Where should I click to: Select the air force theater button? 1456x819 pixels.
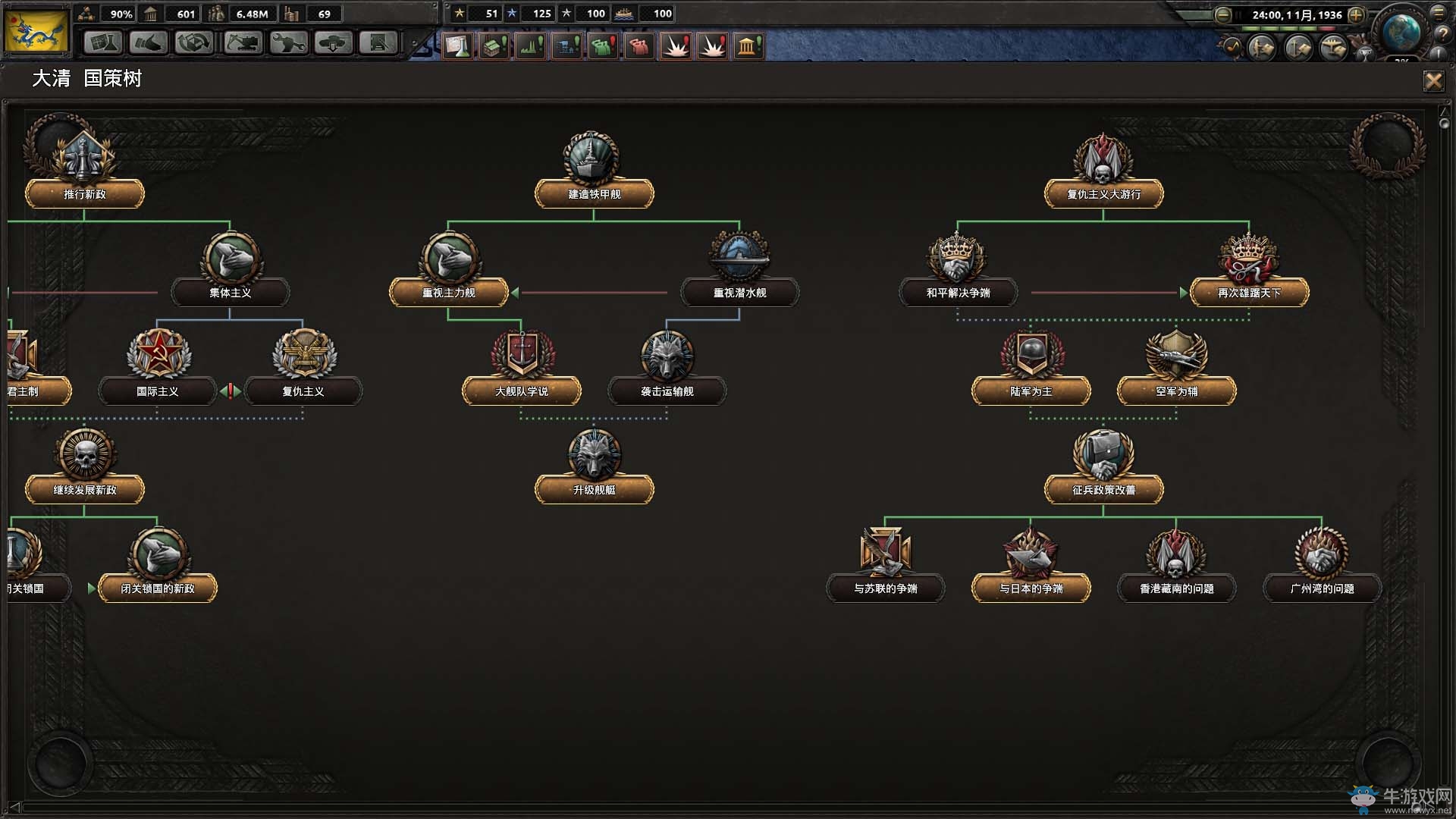click(1334, 48)
